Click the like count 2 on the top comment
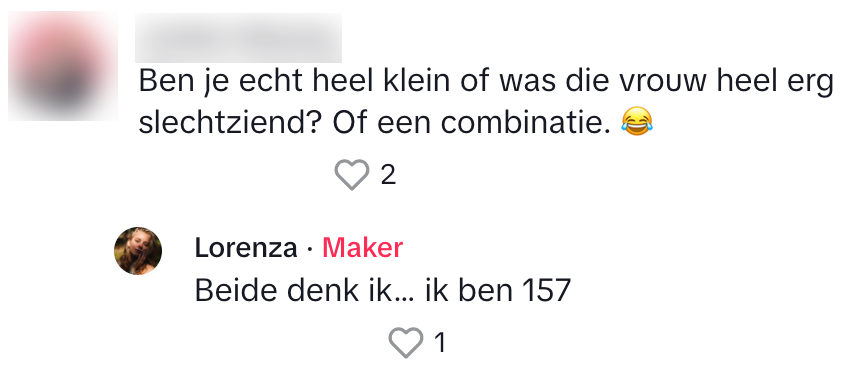This screenshot has width=849, height=375. pos(388,175)
